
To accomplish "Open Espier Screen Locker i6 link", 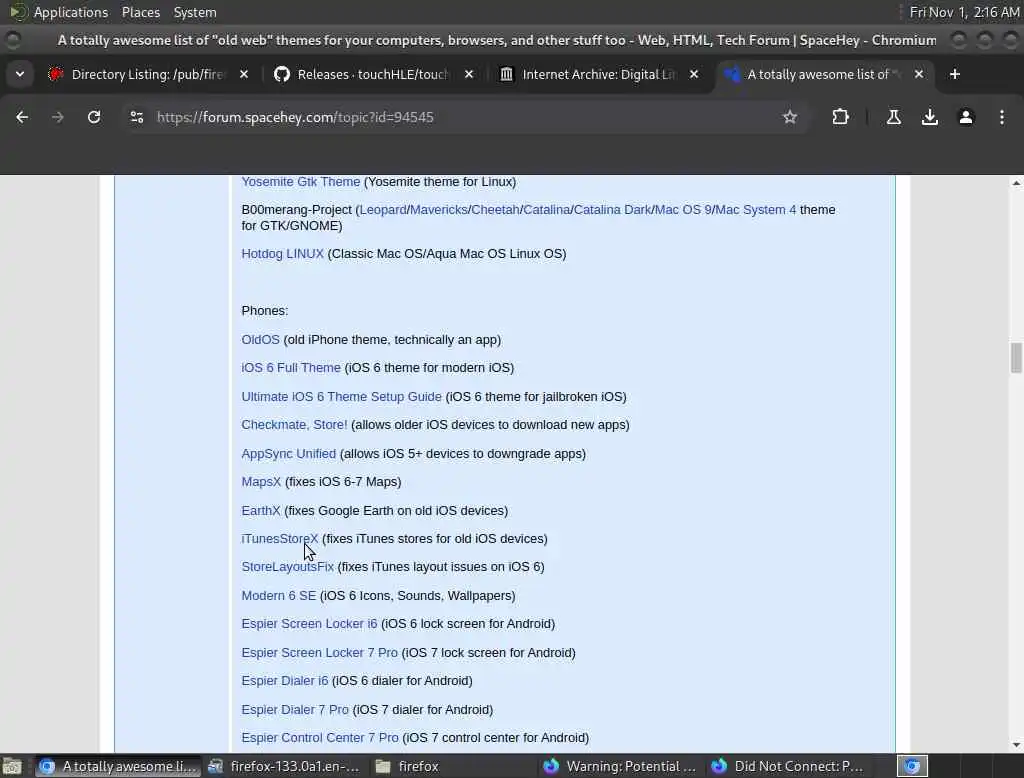I will point(310,624).
